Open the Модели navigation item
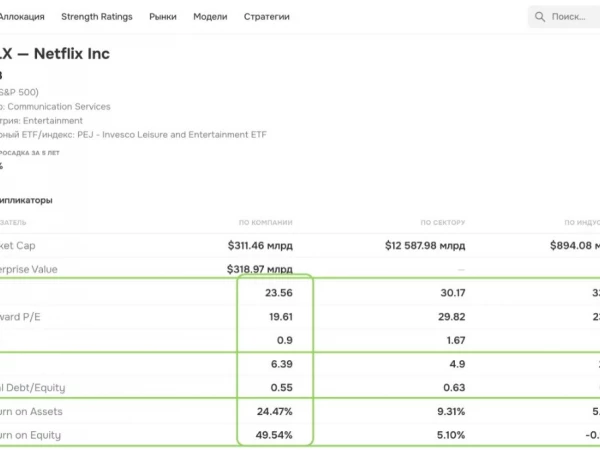This screenshot has width=600, height=450. [210, 17]
